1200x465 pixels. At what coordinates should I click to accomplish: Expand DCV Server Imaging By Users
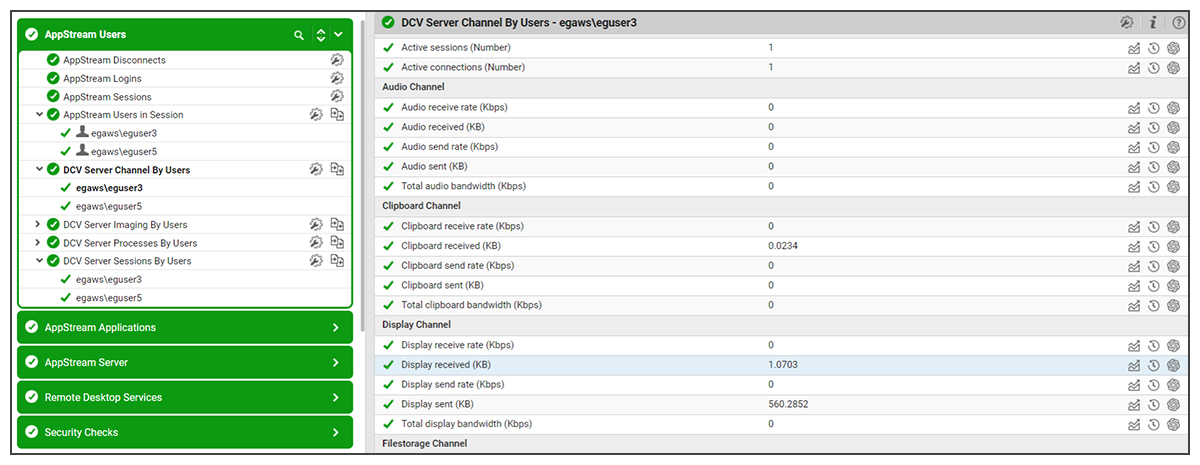39,225
